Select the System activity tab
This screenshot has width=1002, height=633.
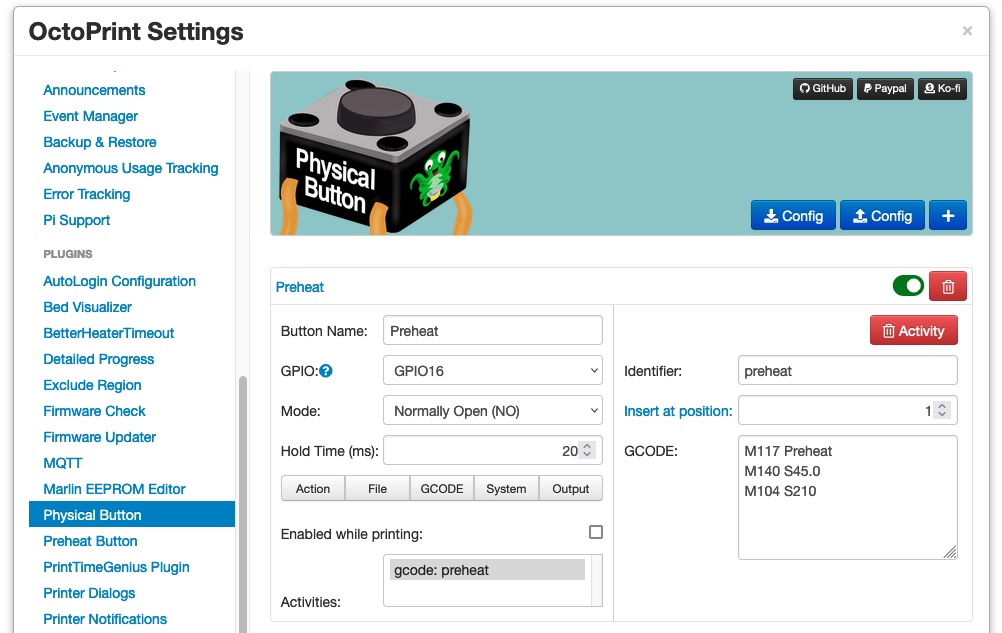pyautogui.click(x=506, y=489)
